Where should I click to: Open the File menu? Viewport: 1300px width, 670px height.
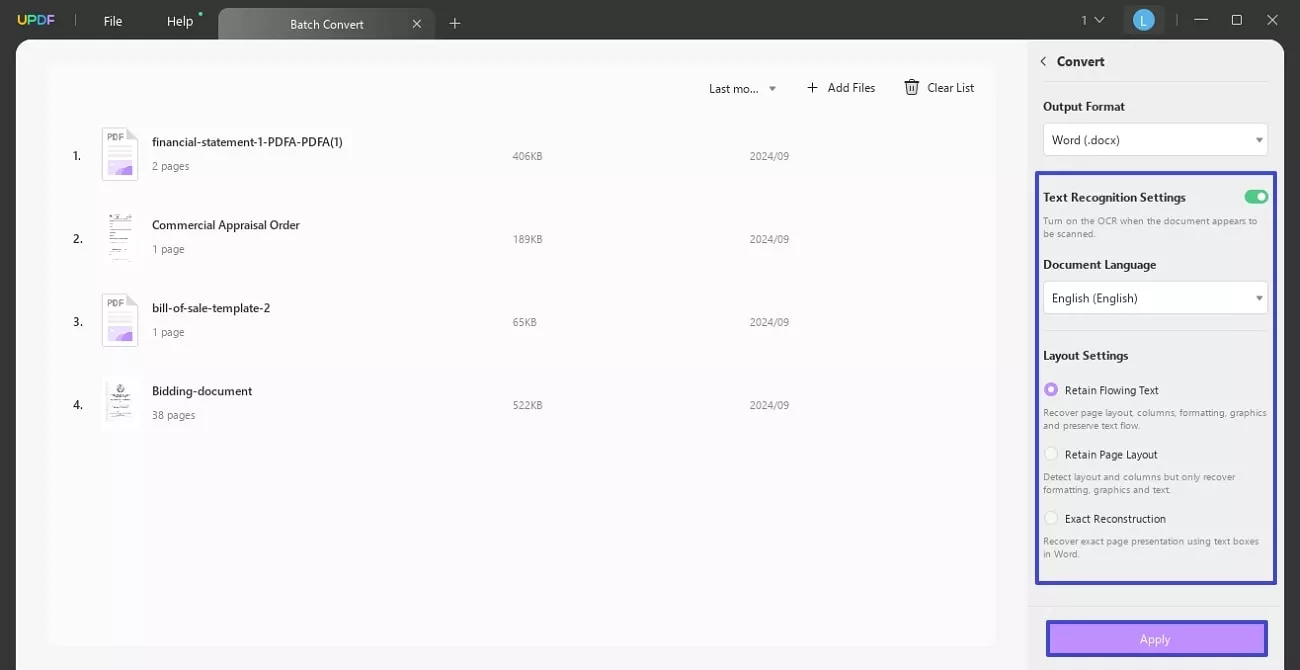112,20
